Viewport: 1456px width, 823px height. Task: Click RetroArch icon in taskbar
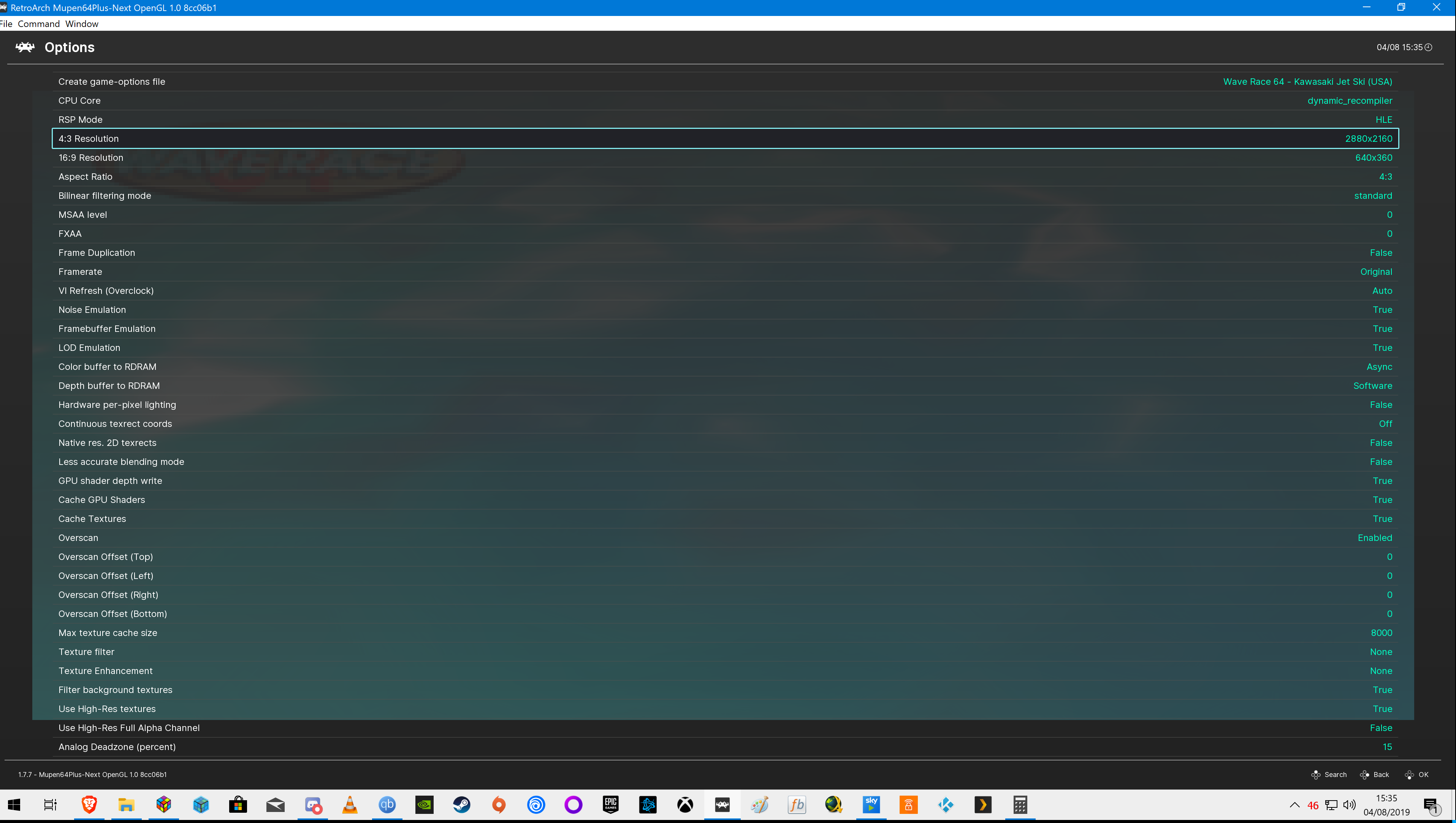(x=722, y=805)
